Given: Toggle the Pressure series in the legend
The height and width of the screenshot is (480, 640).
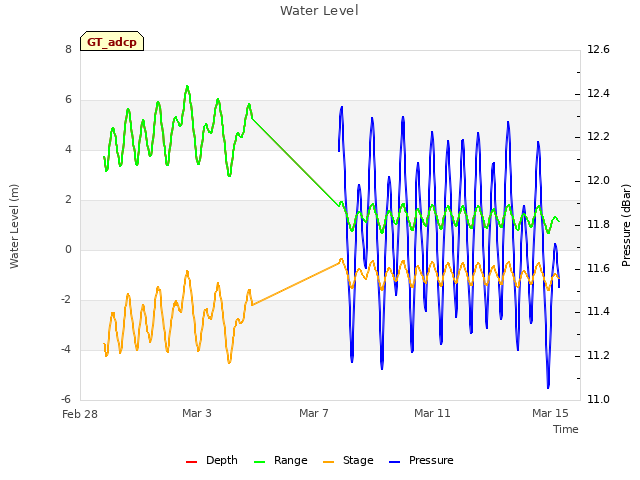Looking at the screenshot, I should (x=421, y=460).
